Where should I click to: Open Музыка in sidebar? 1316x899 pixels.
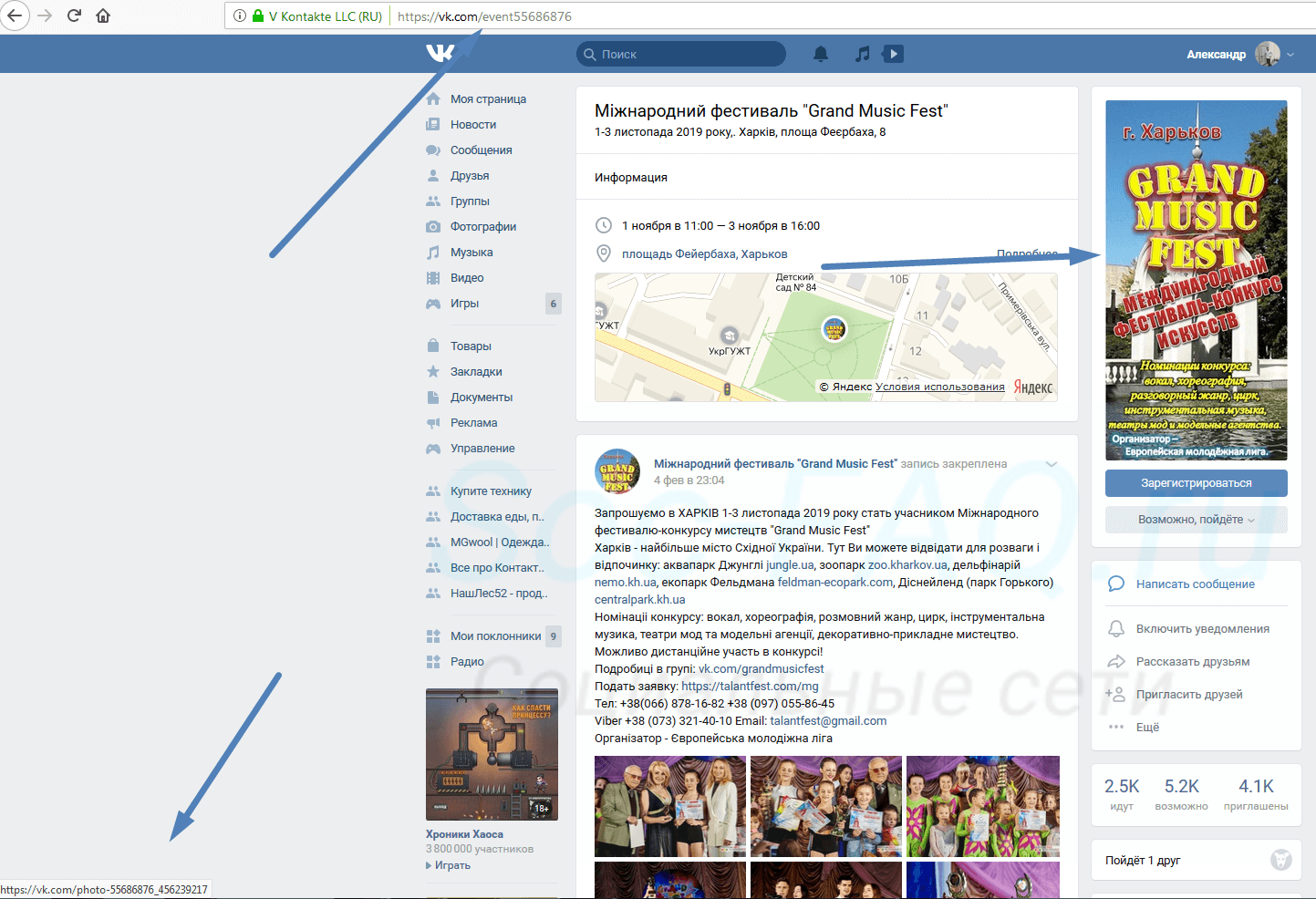click(471, 252)
